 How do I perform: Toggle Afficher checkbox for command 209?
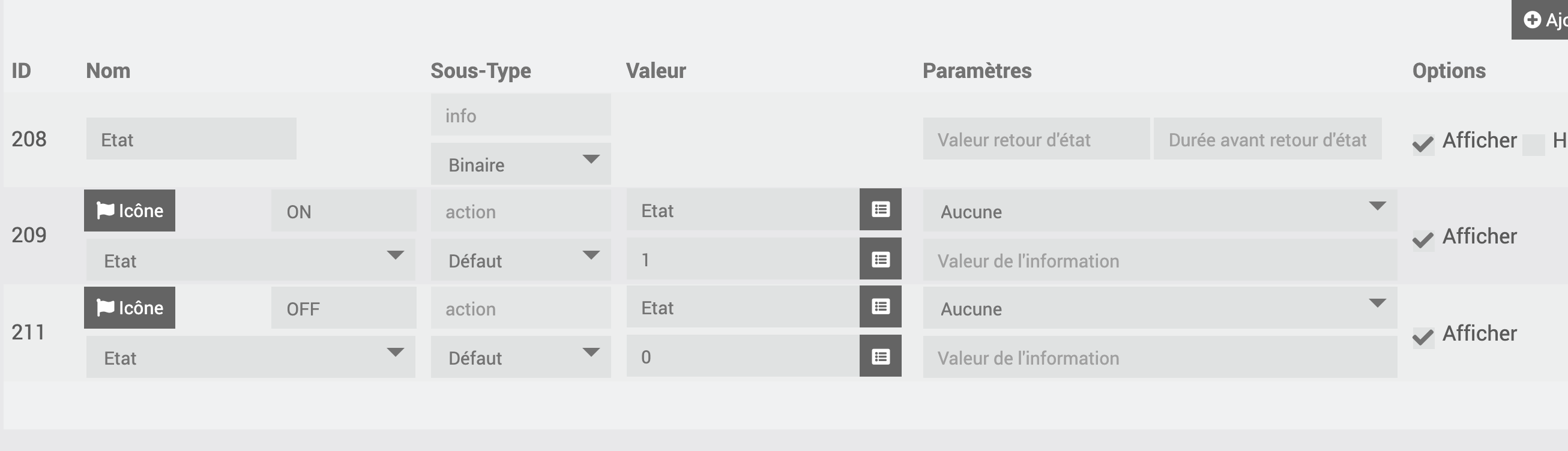point(1423,240)
